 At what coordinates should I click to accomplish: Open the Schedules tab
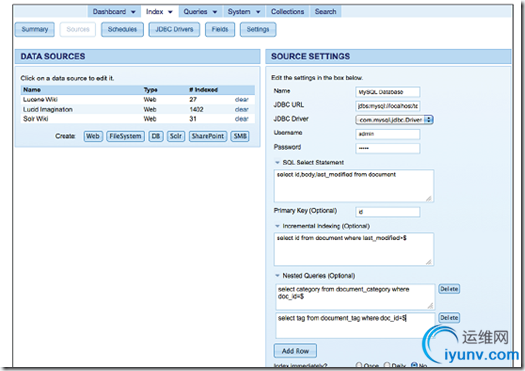tap(122, 29)
